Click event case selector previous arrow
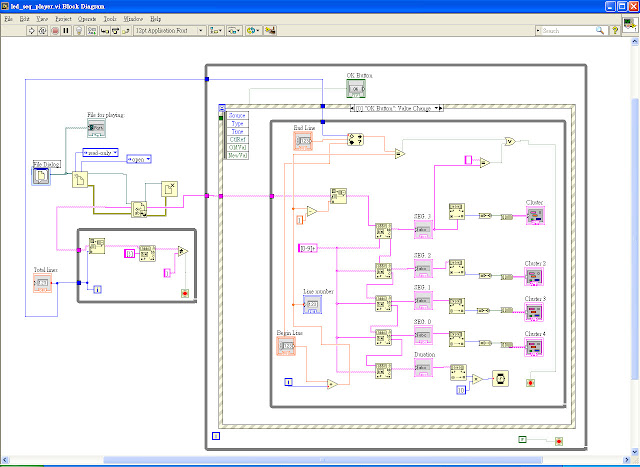This screenshot has width=640, height=467. click(352, 108)
